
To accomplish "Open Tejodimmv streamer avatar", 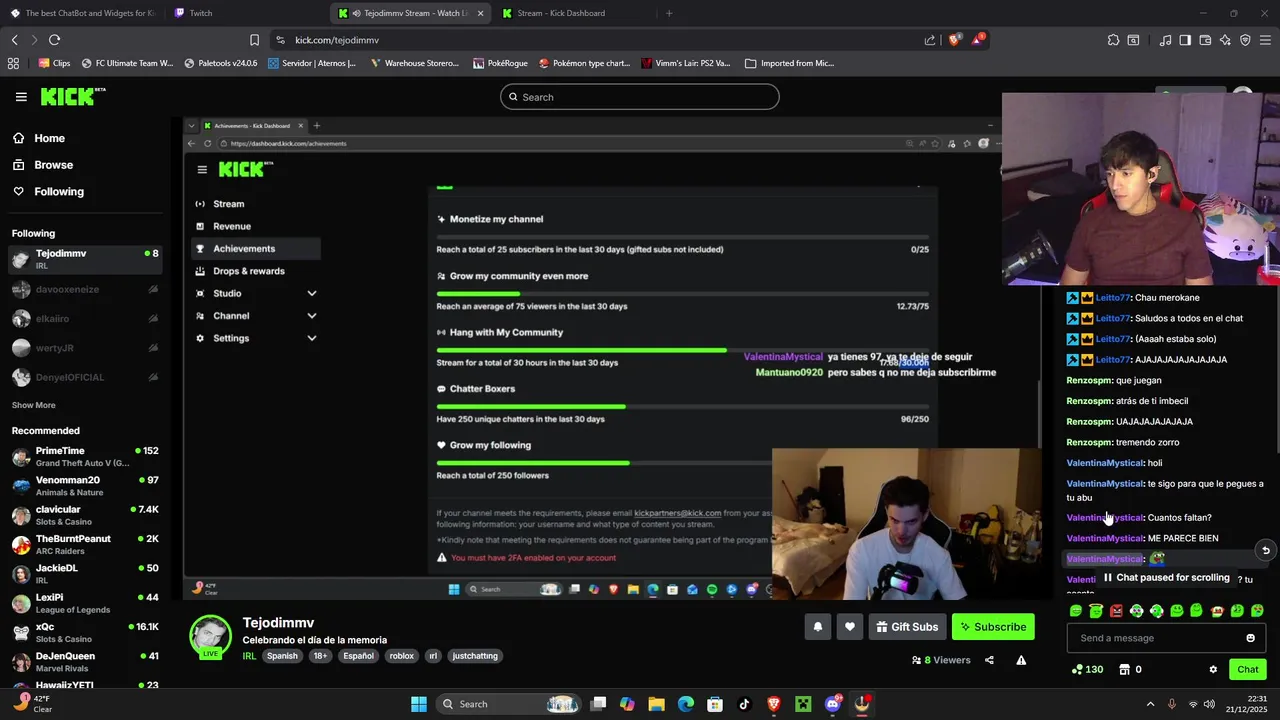I will (210, 637).
